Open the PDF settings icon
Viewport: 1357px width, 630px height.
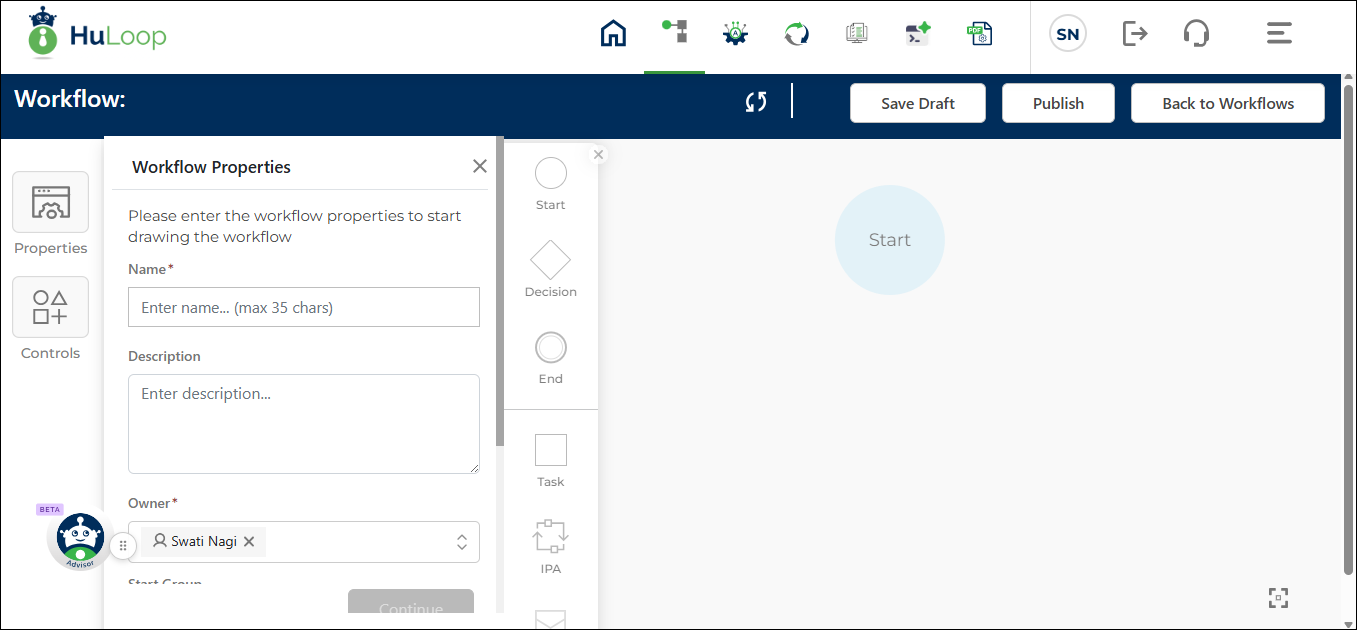click(978, 34)
